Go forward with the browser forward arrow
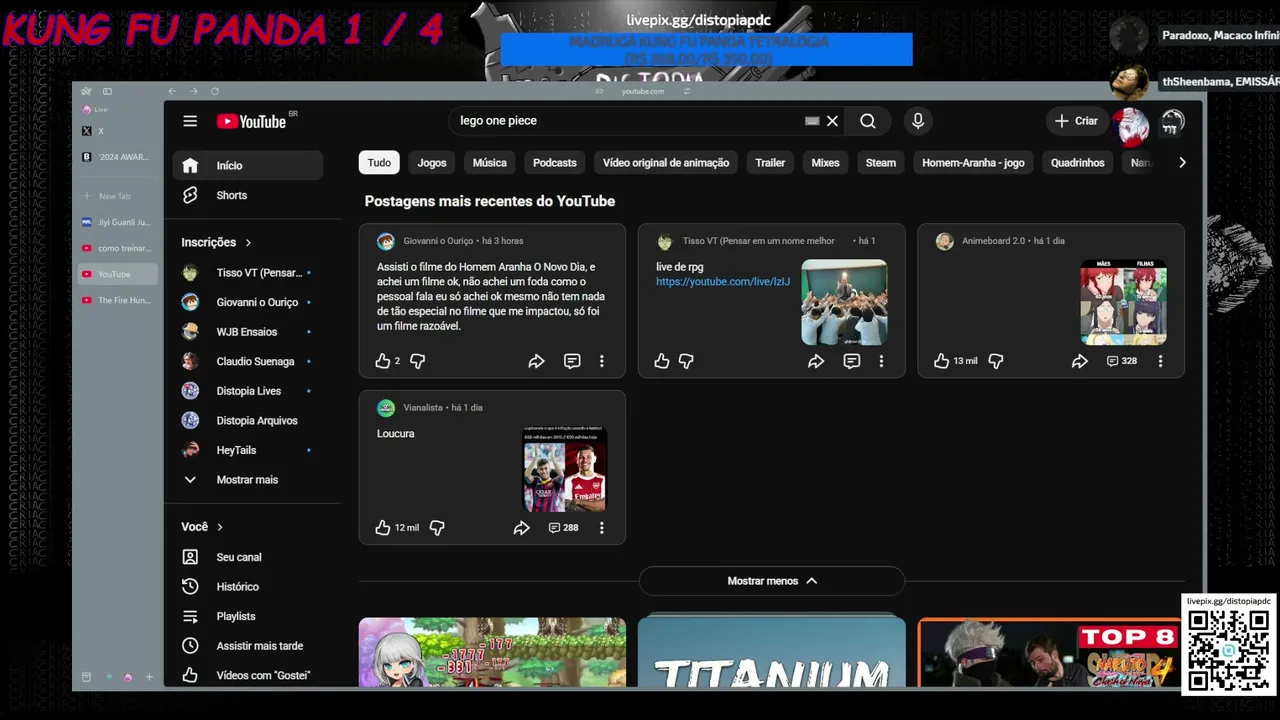 pyautogui.click(x=193, y=91)
